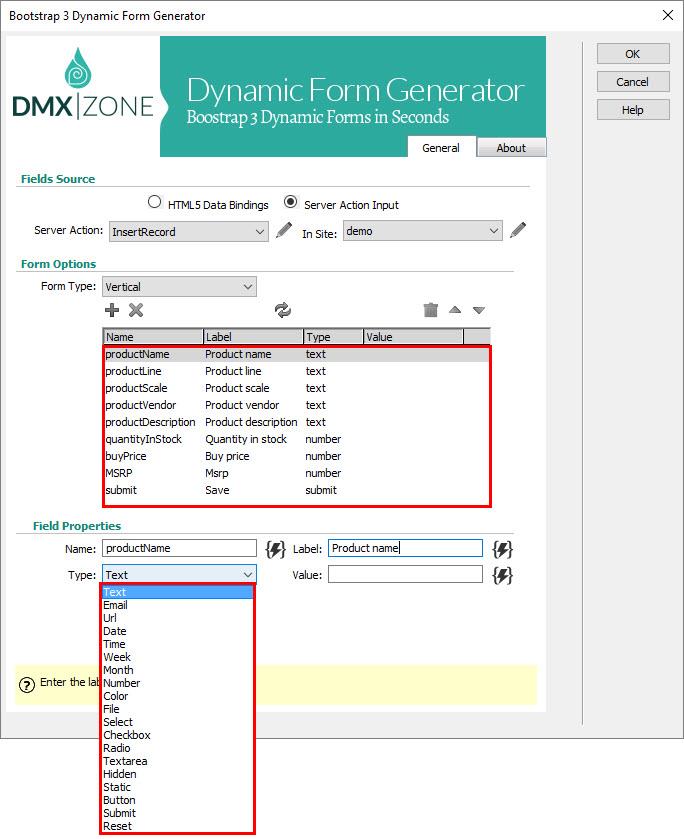Choose Month from Type list
The image size is (684, 839).
[178, 670]
